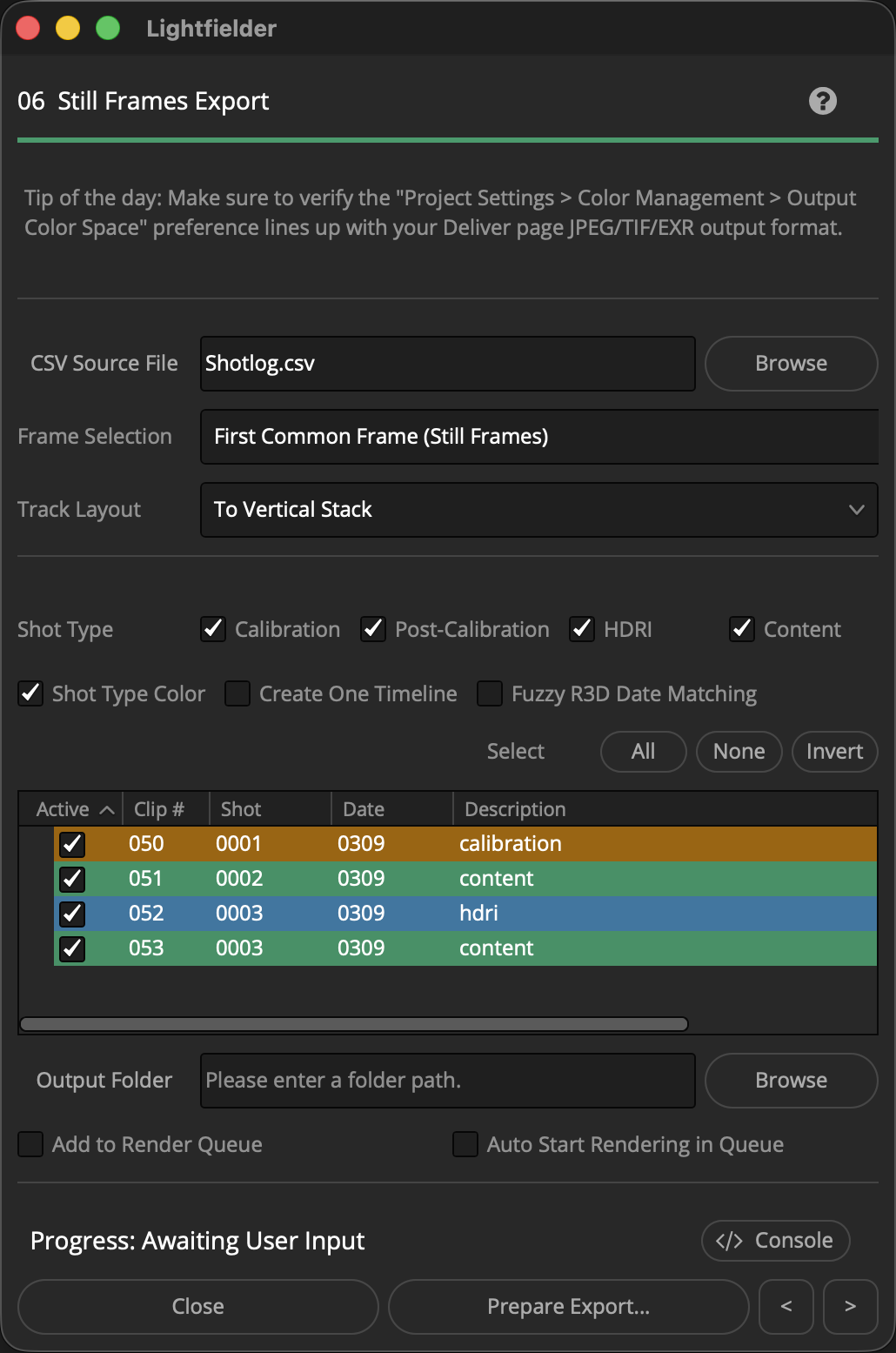
Task: Deactivate clip 051 content row checkbox
Action: coord(72,879)
